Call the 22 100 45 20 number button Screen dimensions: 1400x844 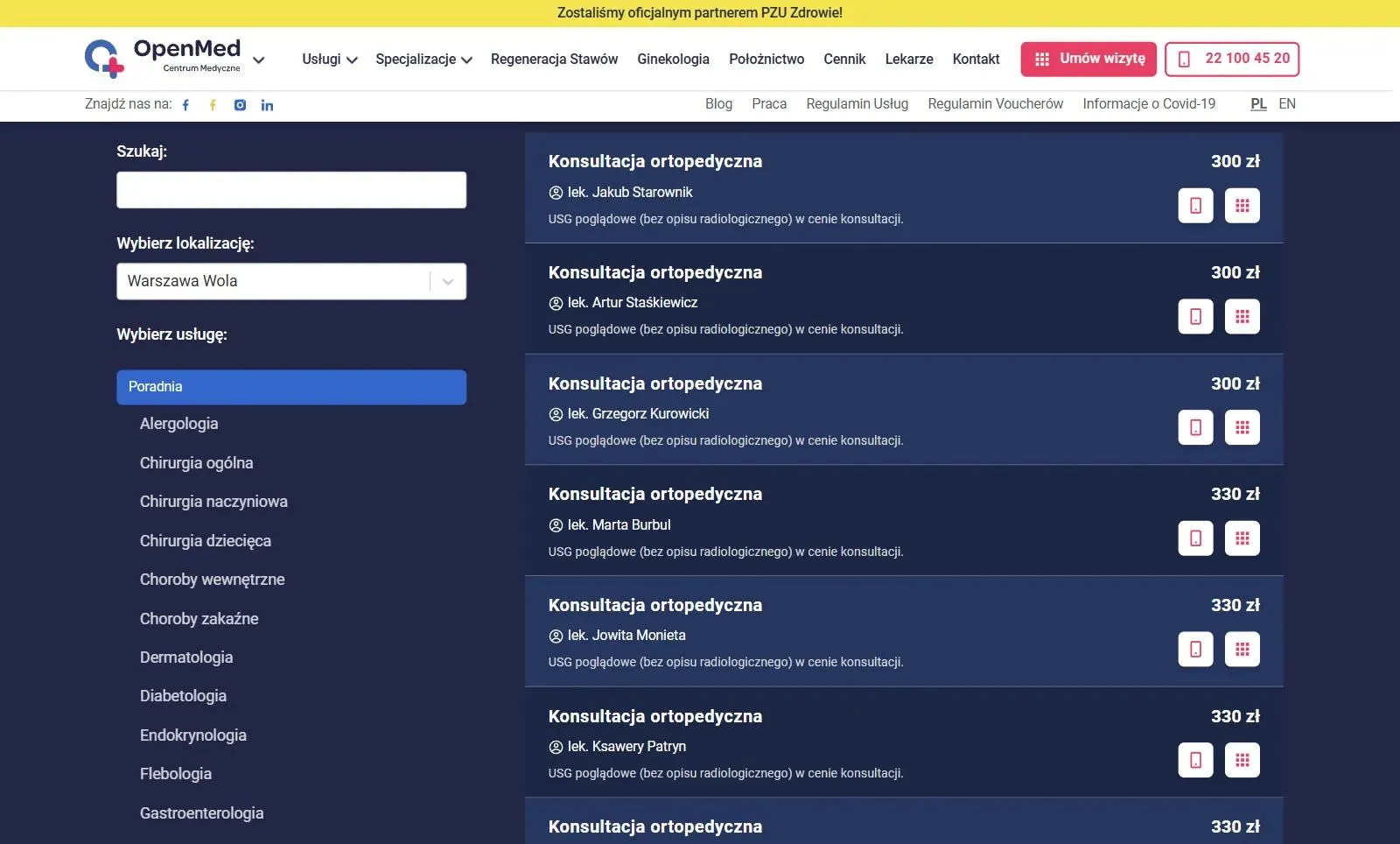click(x=1232, y=59)
